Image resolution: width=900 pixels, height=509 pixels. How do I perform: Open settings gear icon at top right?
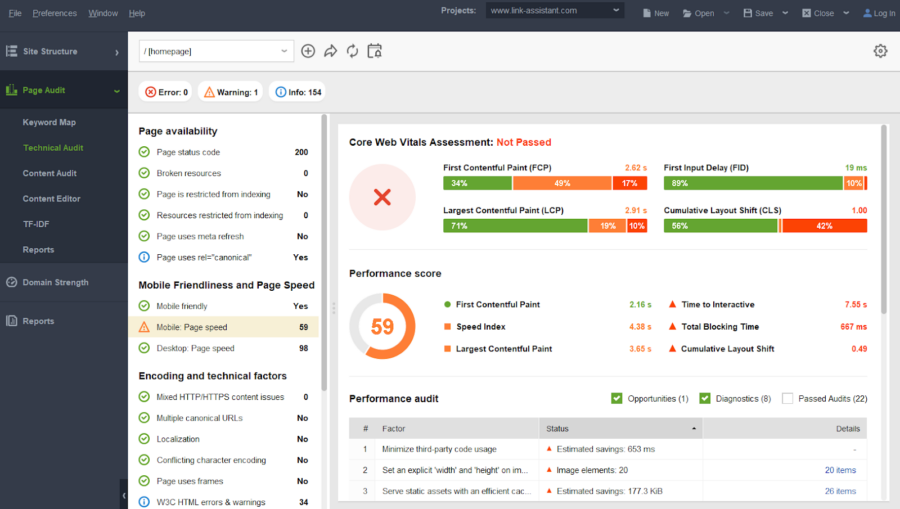point(880,51)
